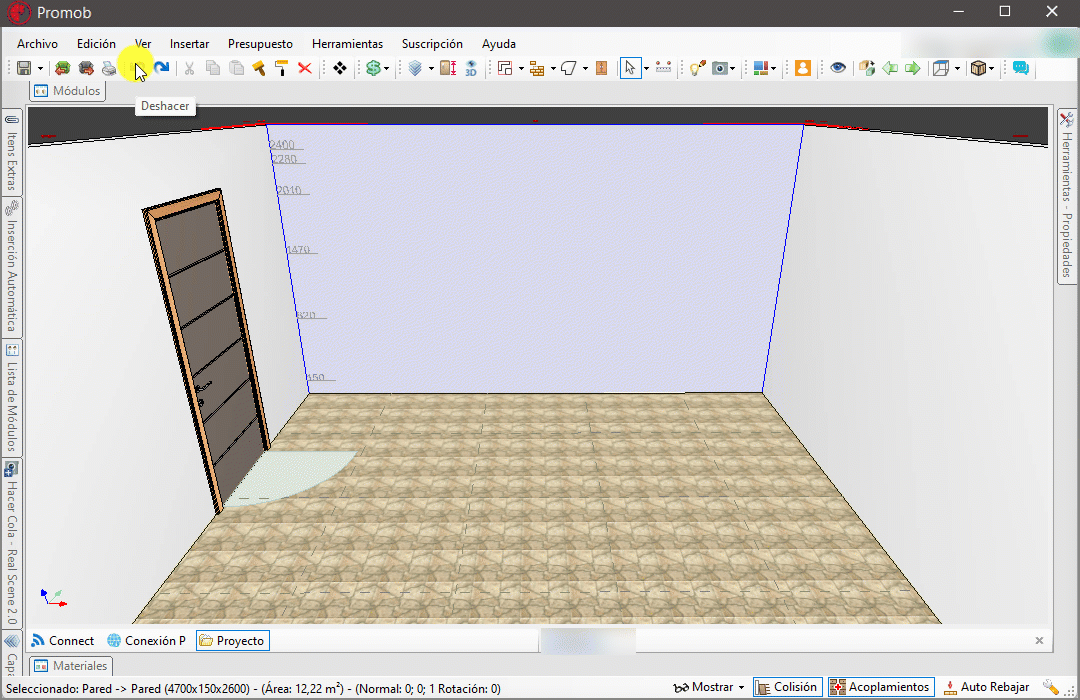This screenshot has height=700, width=1080.
Task: Click the blue layers icon
Action: pos(415,68)
